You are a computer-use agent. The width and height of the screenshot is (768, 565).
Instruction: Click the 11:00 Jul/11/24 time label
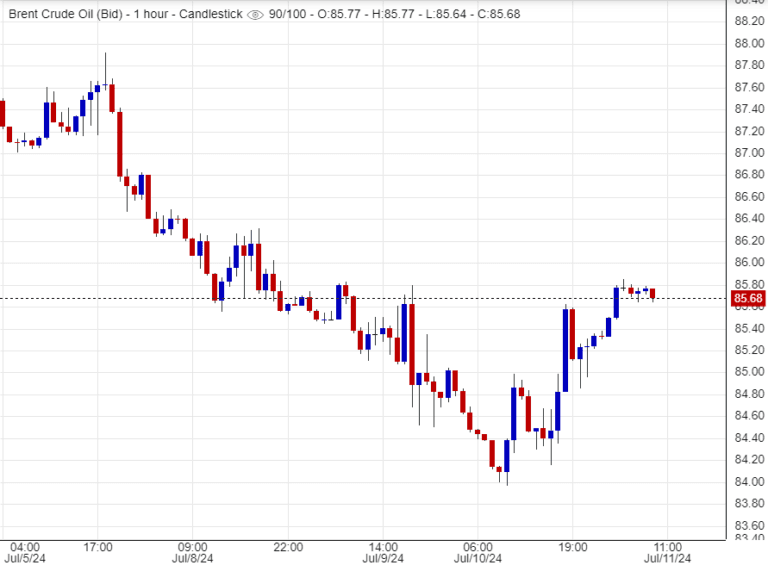668,553
